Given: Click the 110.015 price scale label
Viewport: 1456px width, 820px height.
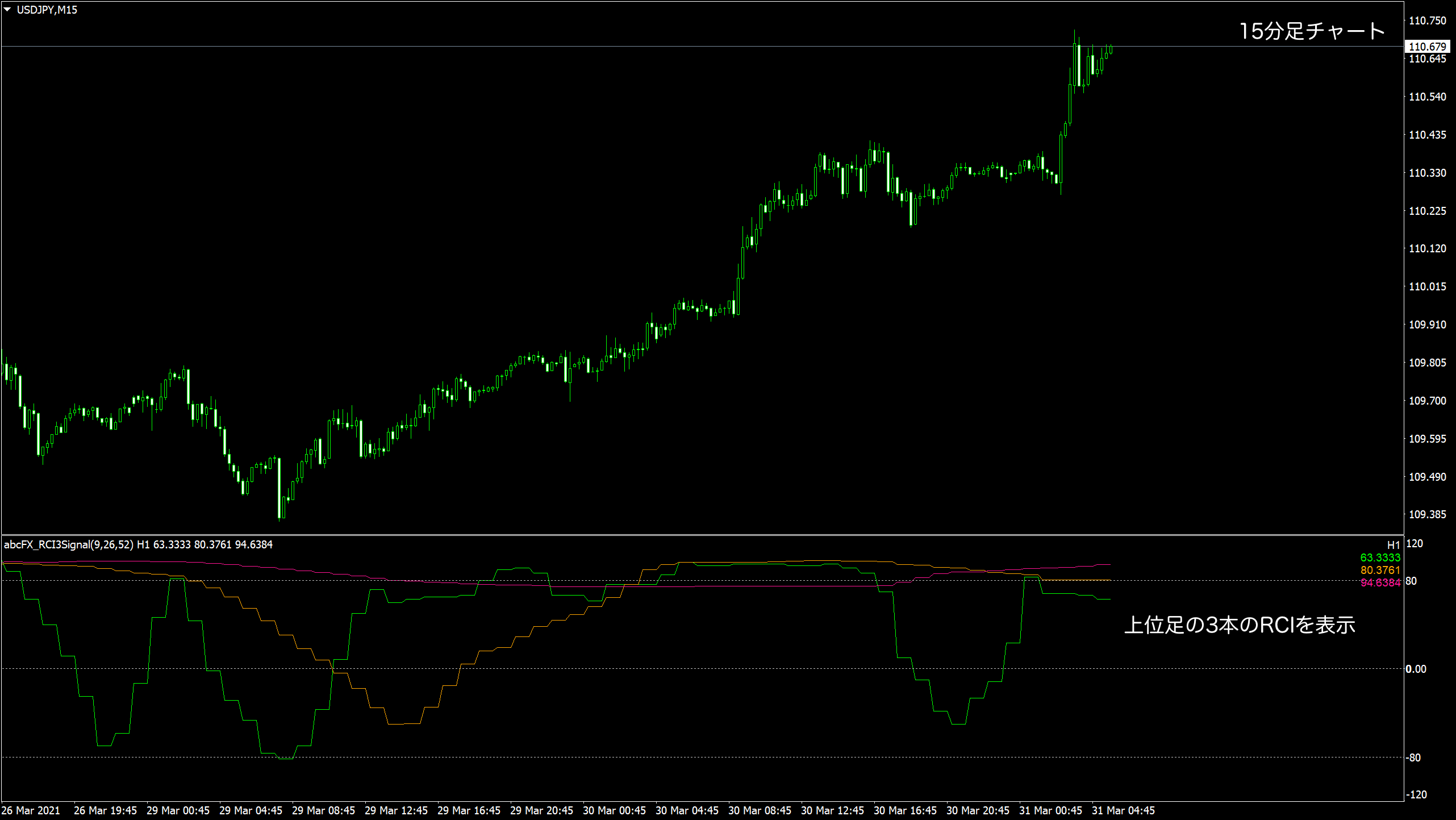Looking at the screenshot, I should tap(1427, 286).
